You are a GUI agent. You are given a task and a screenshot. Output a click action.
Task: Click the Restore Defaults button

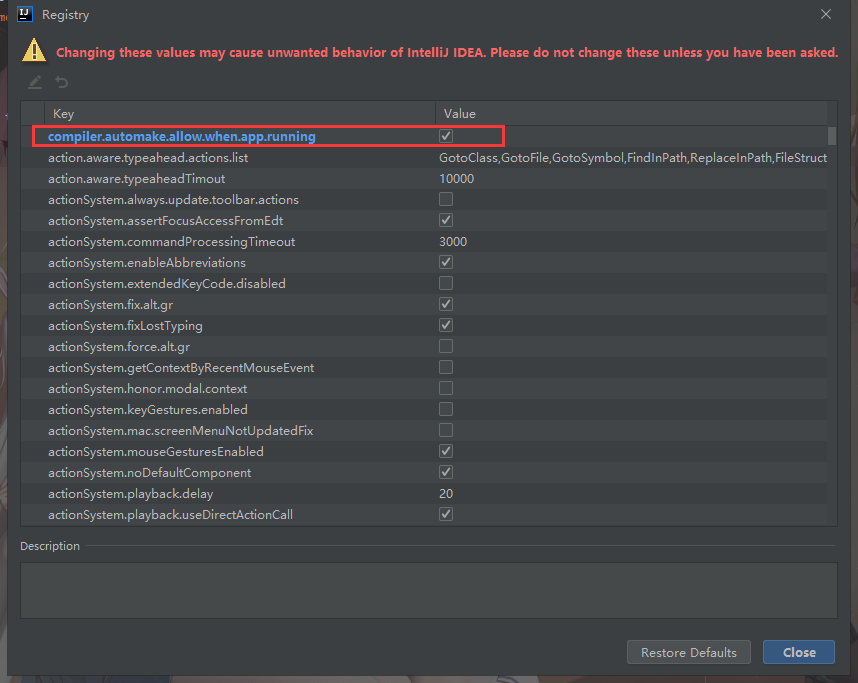688,652
